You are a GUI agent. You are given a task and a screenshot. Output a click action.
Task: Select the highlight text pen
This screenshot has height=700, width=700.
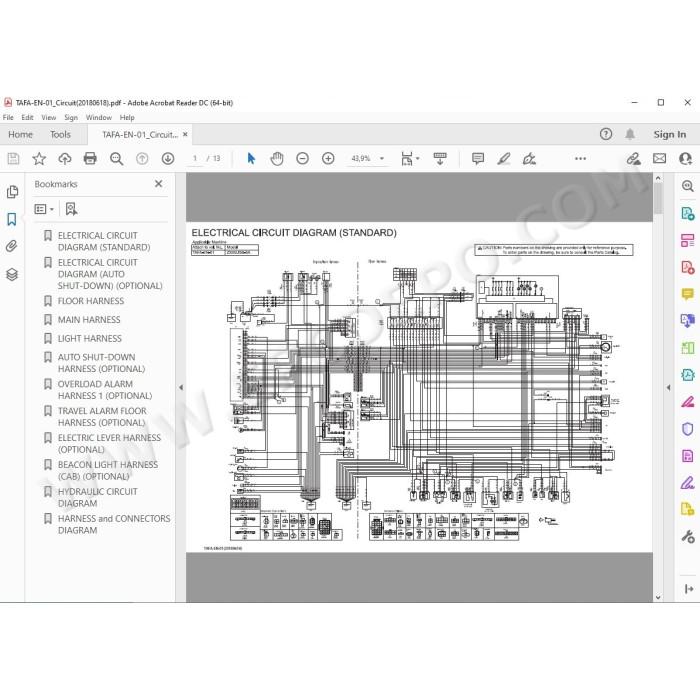click(x=504, y=158)
